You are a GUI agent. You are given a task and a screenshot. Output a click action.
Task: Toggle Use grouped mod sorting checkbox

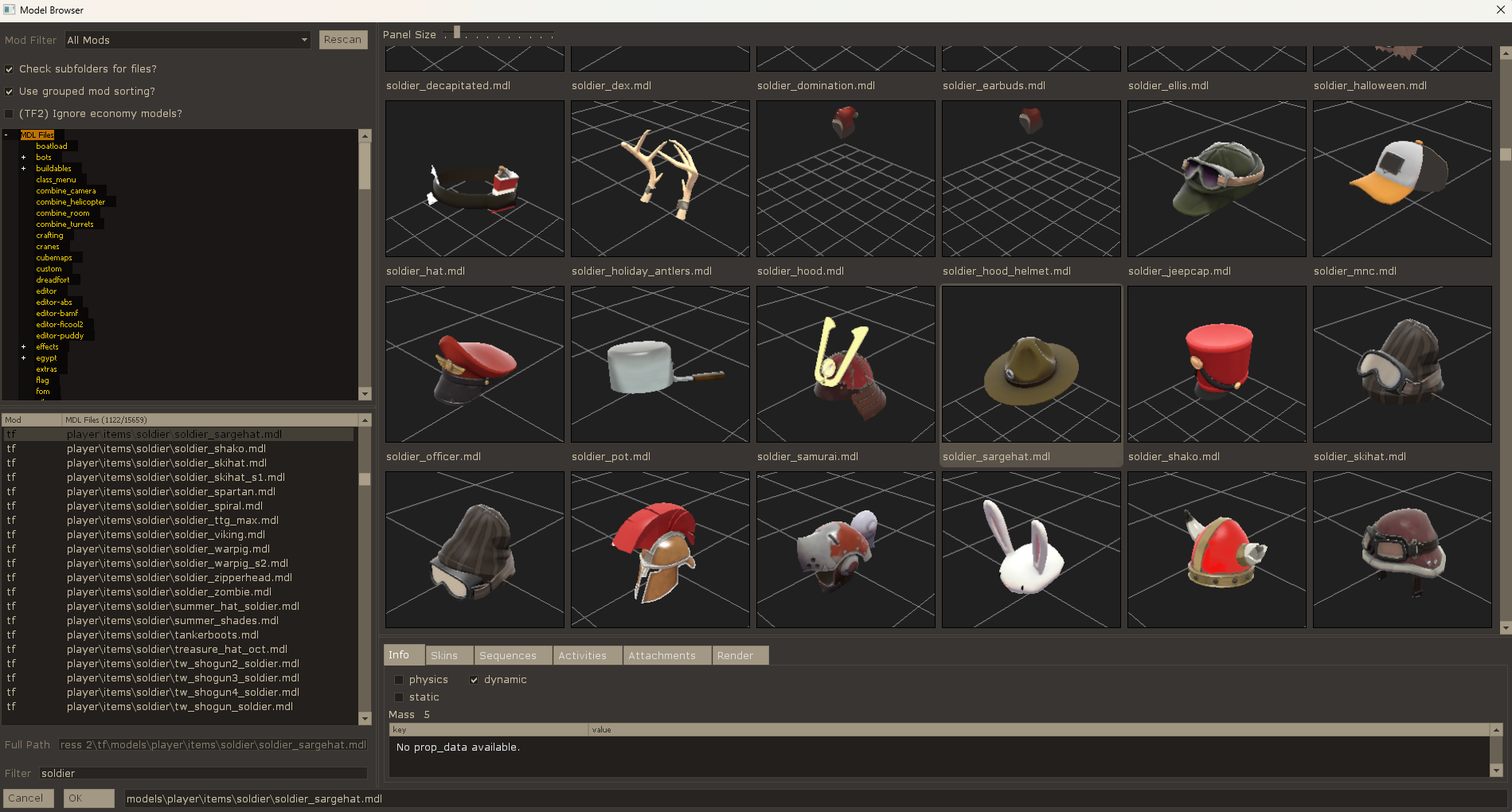[x=10, y=92]
